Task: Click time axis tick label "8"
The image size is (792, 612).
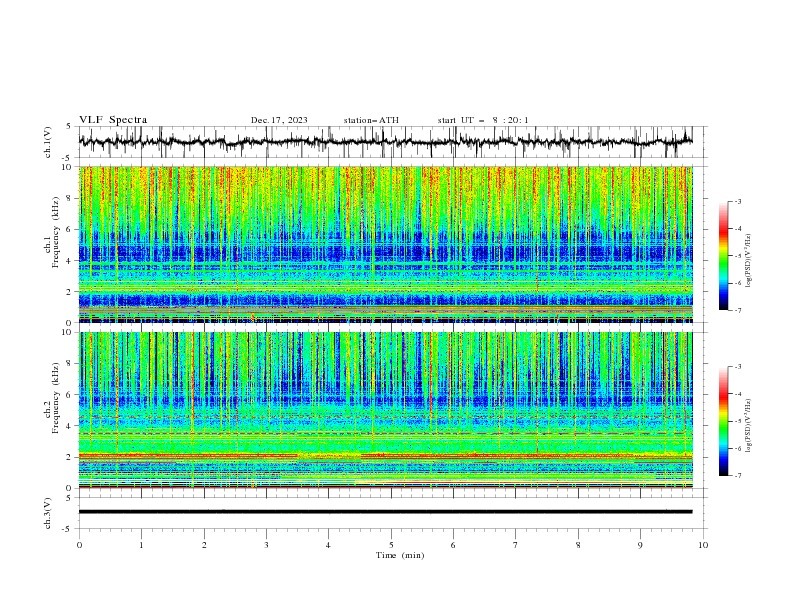Action: [578, 545]
